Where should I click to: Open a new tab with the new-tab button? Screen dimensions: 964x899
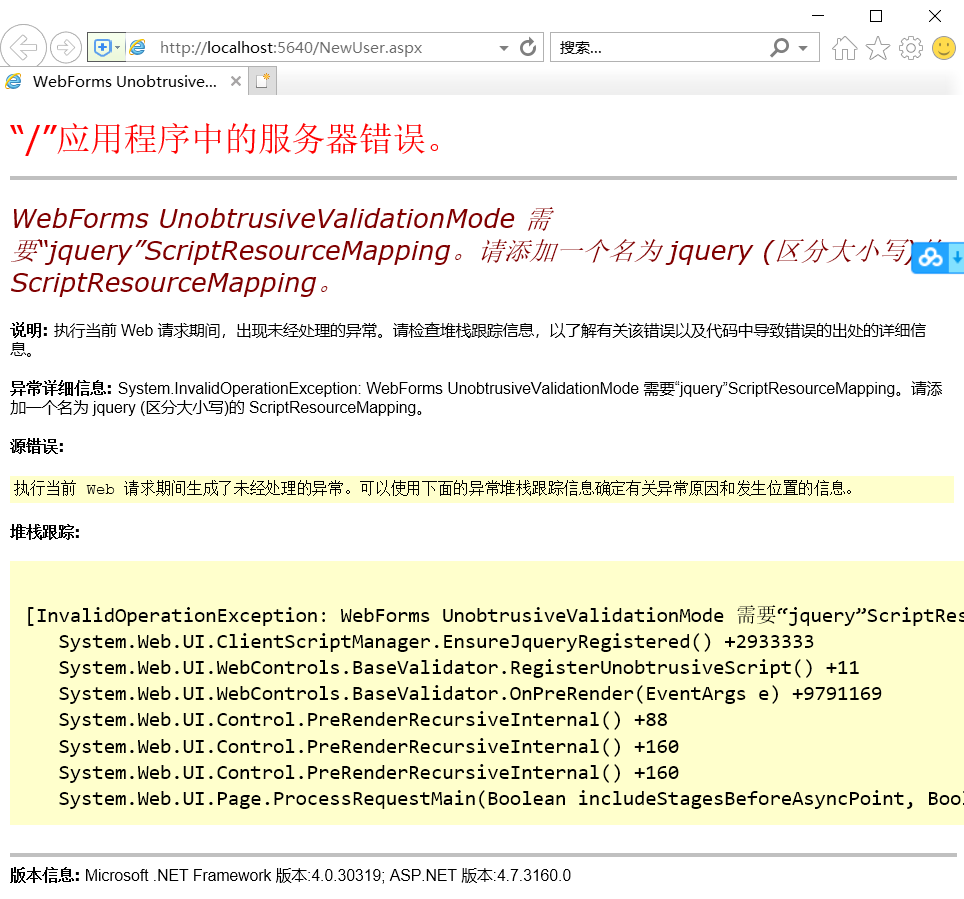[263, 81]
